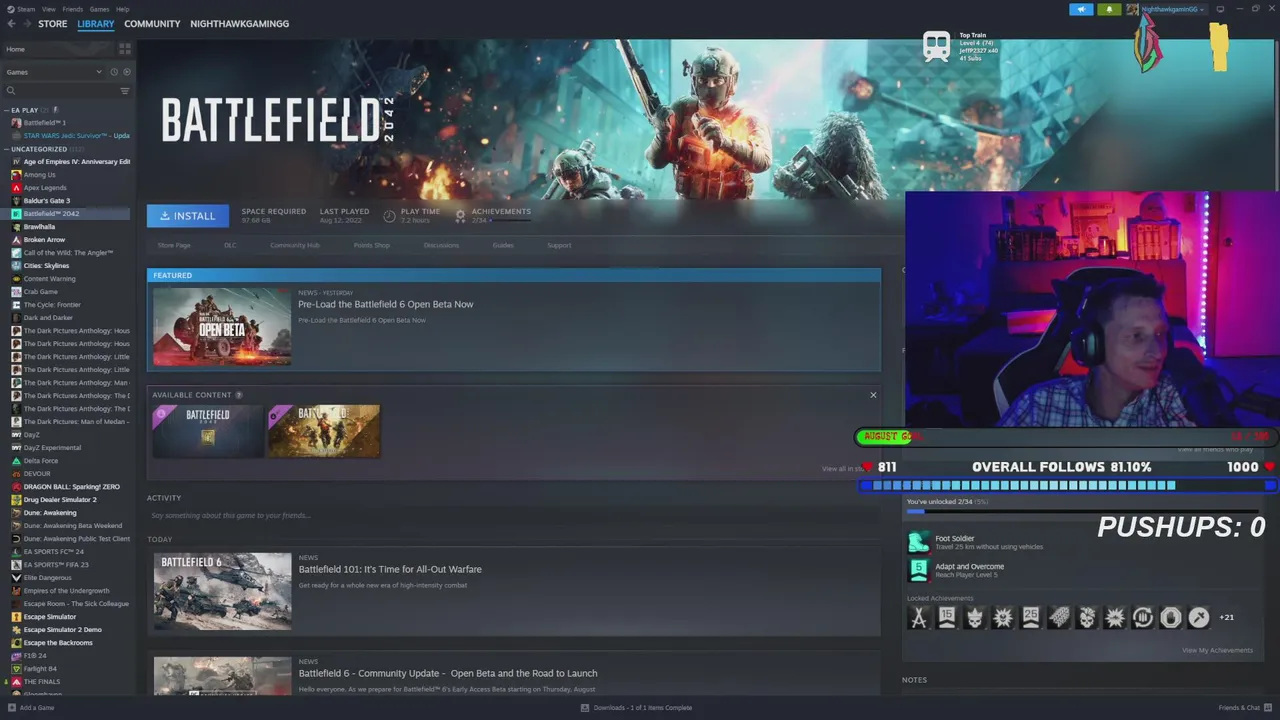This screenshot has width=1280, height=720.
Task: Select the Foot Soldier achievement icon
Action: point(918,542)
